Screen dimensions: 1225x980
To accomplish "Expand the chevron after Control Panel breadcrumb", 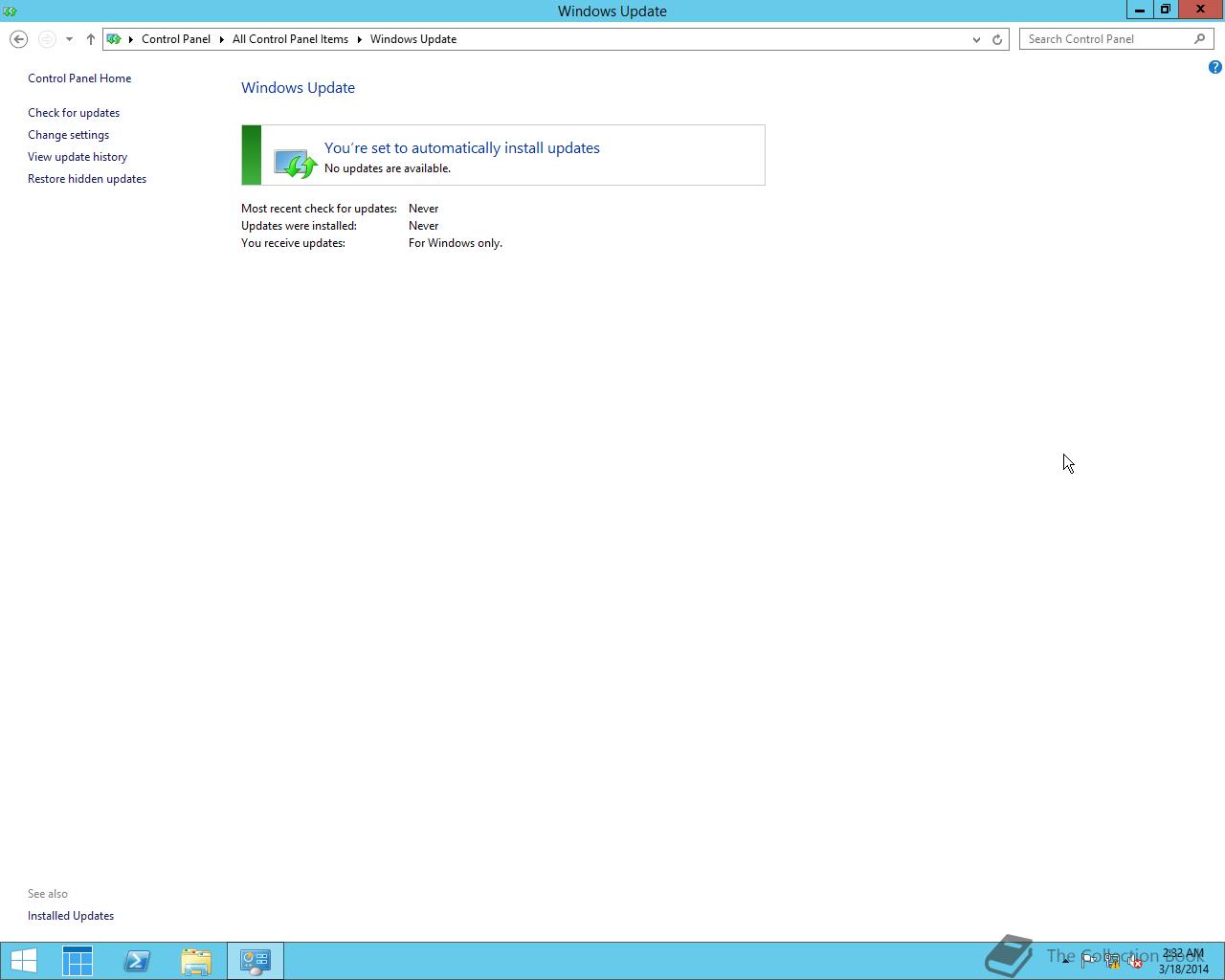I will coord(221,39).
